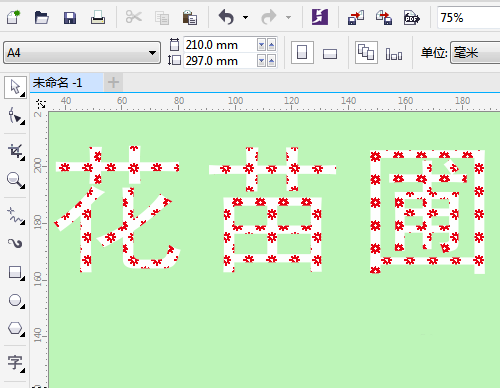Viewport: 500px width, 388px height.
Task: Click the 花 character on canvas
Action: pos(117,209)
